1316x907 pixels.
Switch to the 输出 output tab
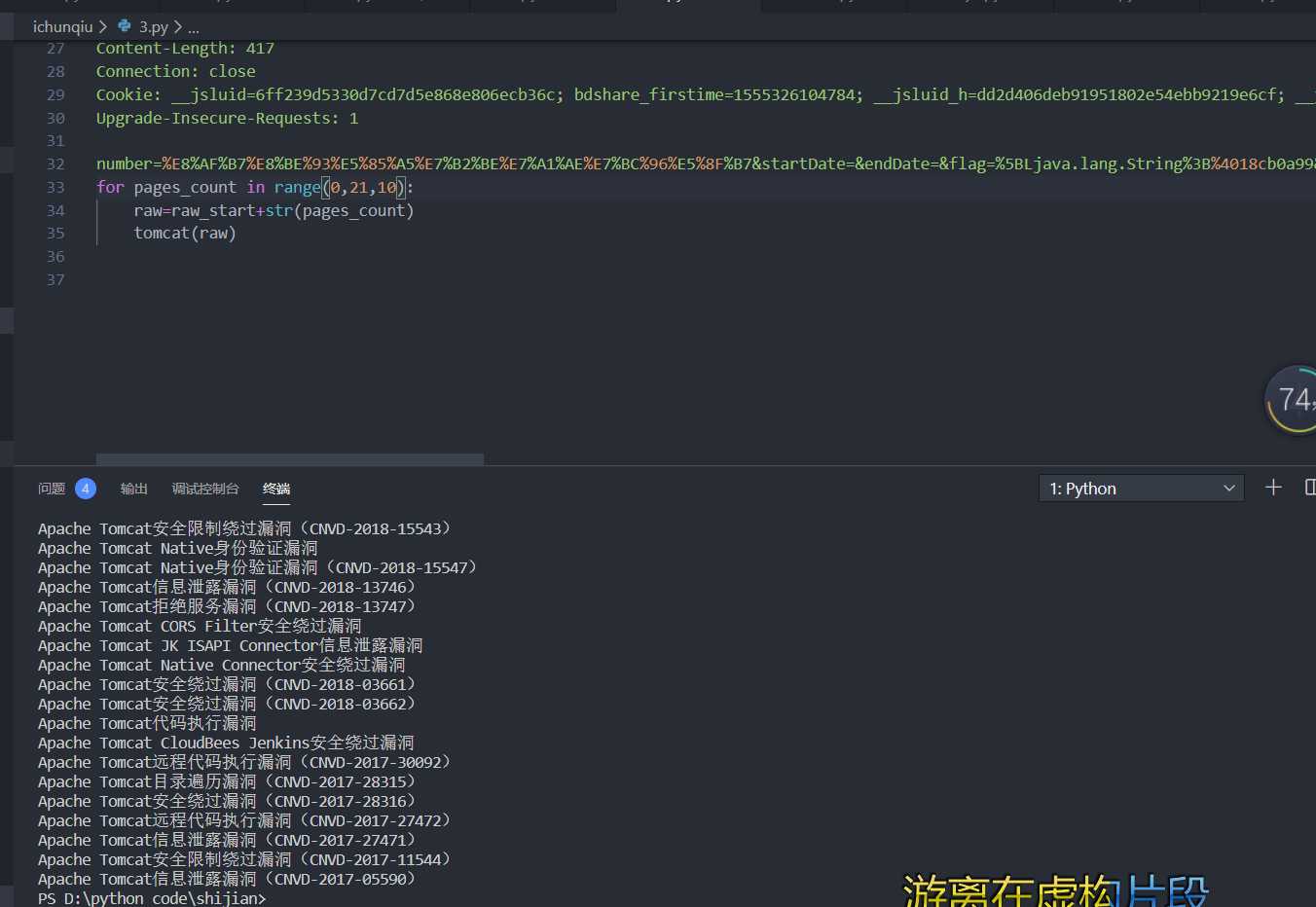pos(134,489)
